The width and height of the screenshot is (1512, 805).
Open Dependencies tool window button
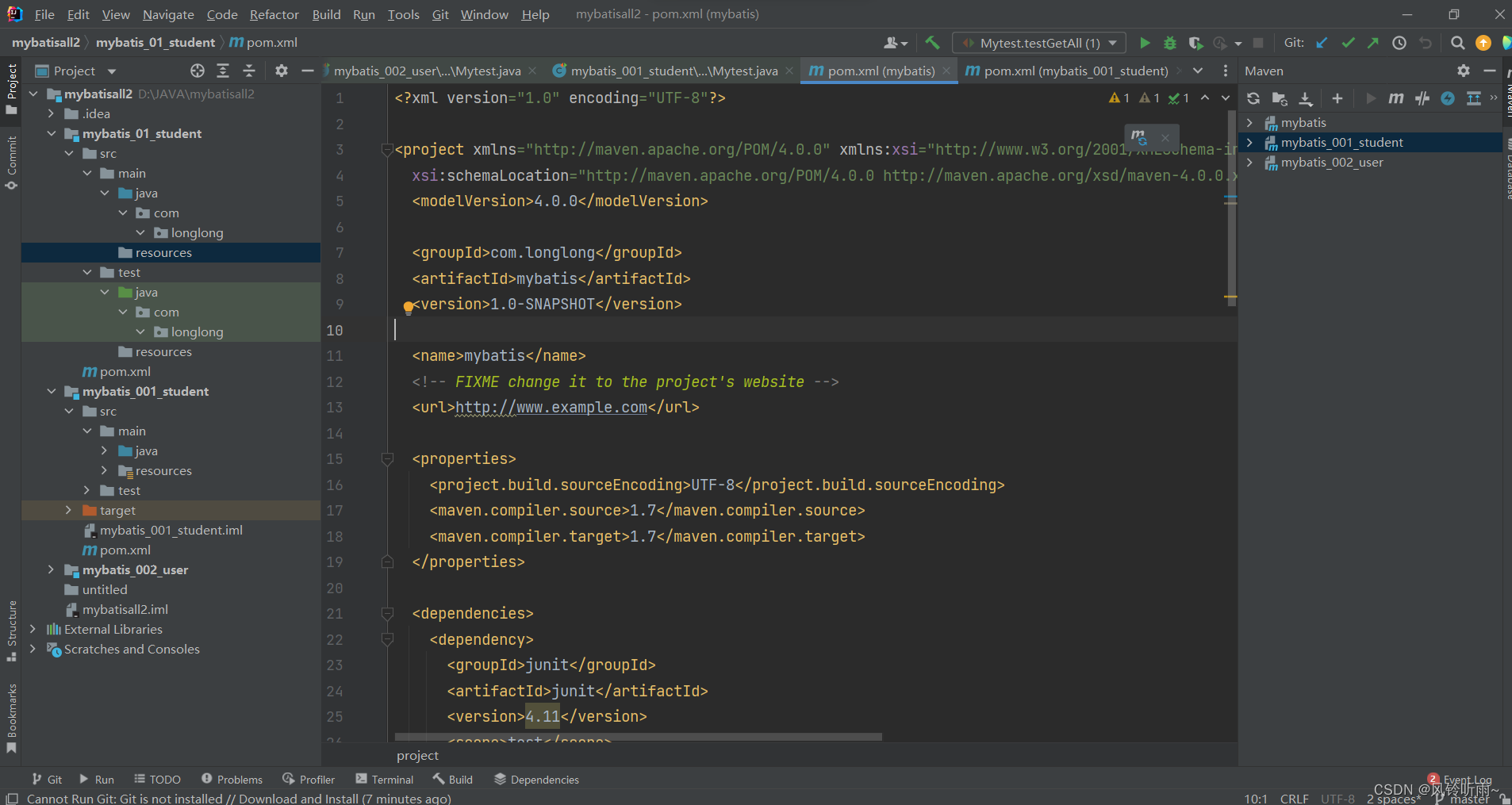click(536, 780)
